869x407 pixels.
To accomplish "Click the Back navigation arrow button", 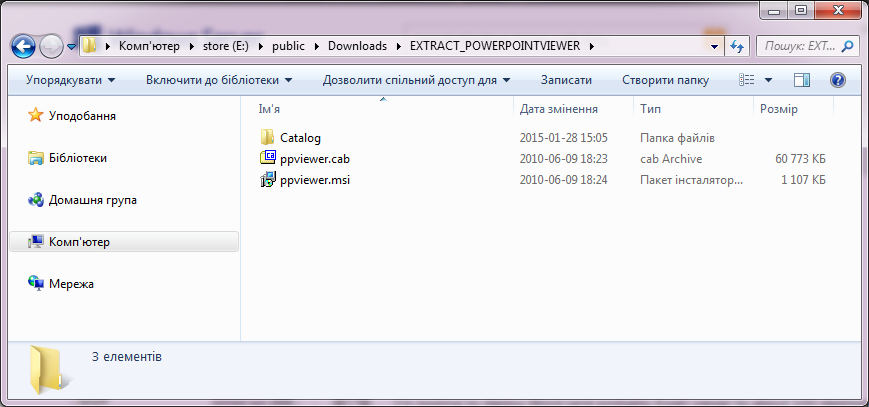I will 24,46.
